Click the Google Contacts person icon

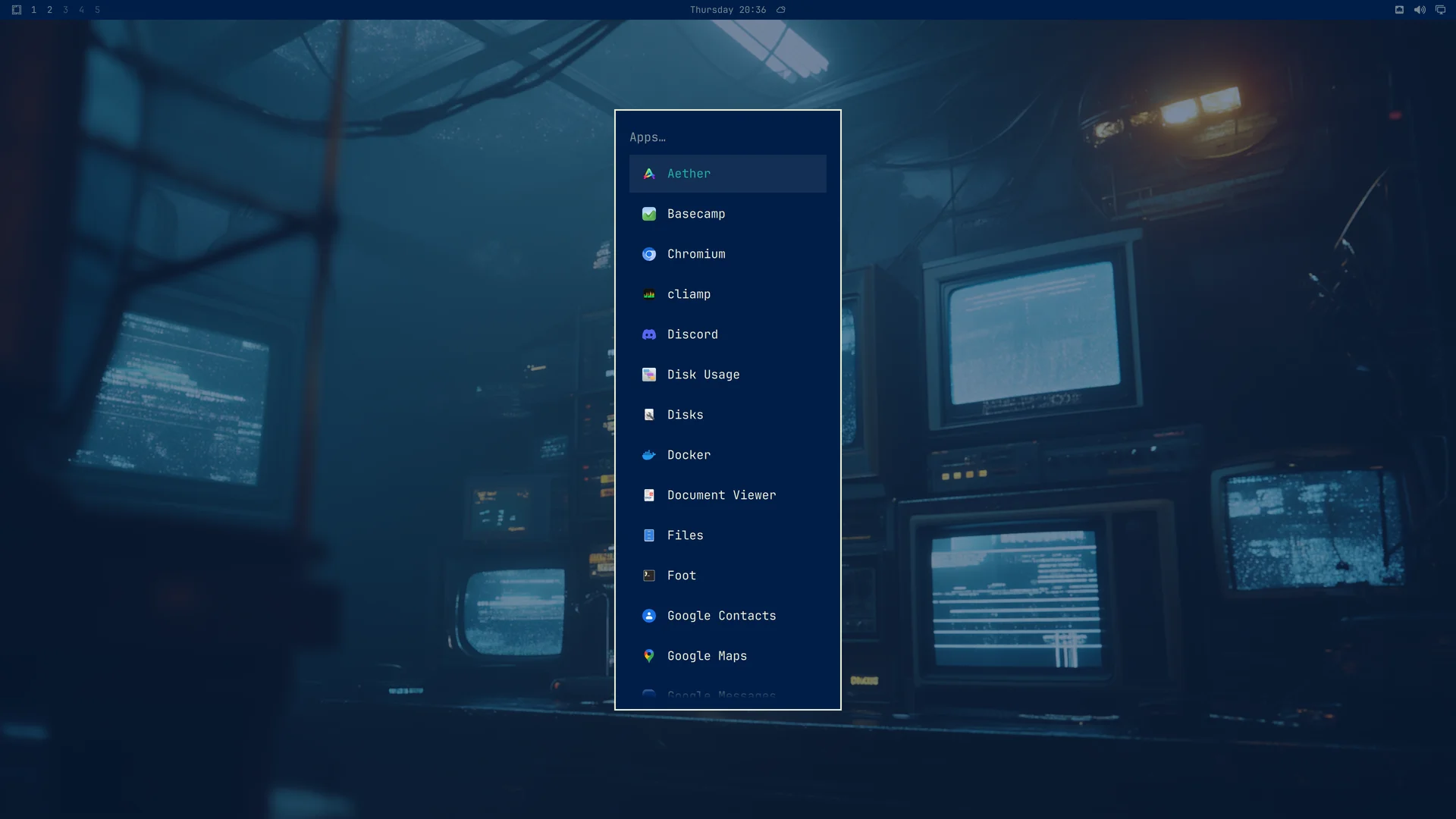649,616
